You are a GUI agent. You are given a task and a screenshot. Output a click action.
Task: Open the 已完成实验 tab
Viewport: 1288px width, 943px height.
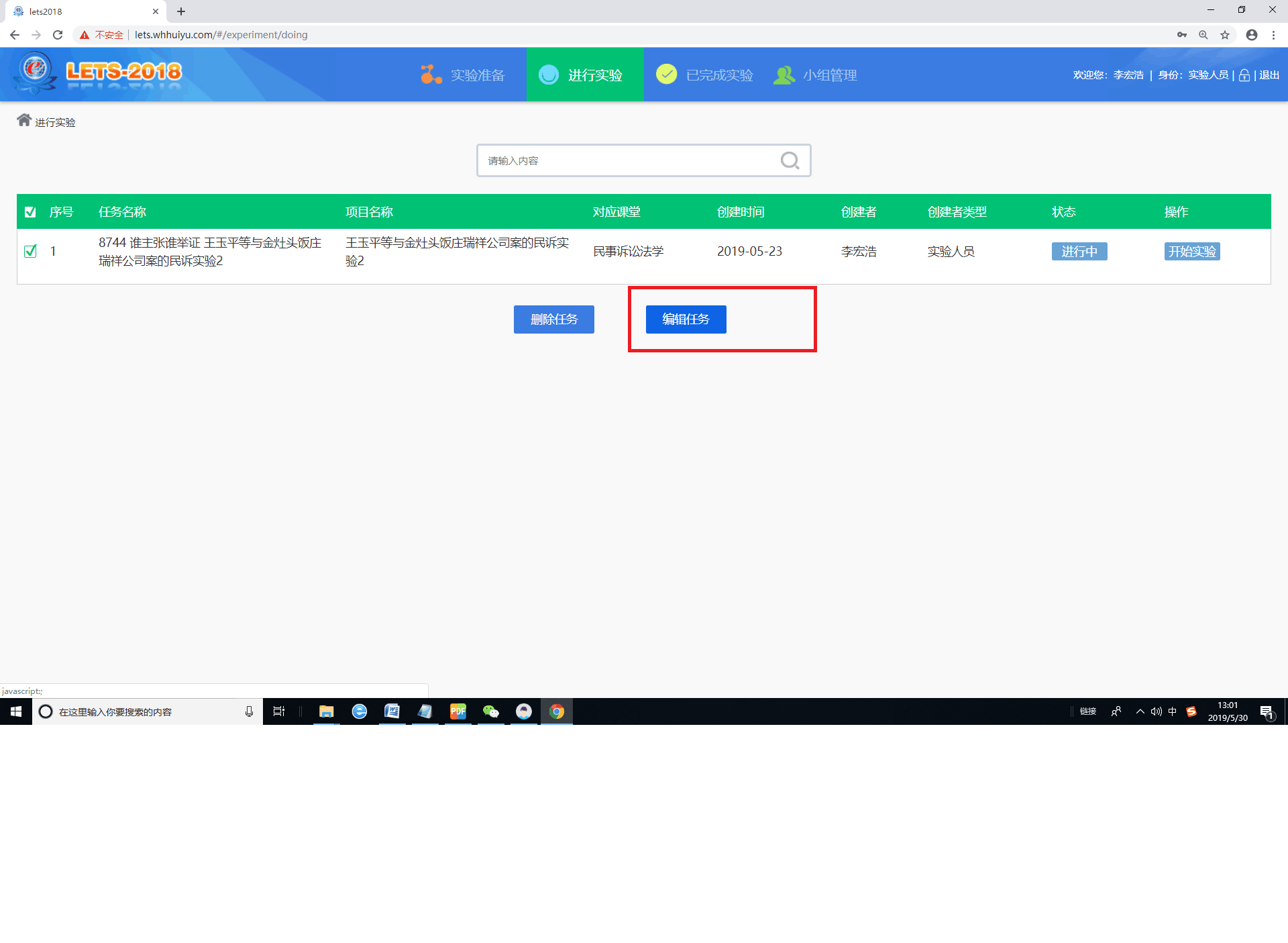pos(704,75)
